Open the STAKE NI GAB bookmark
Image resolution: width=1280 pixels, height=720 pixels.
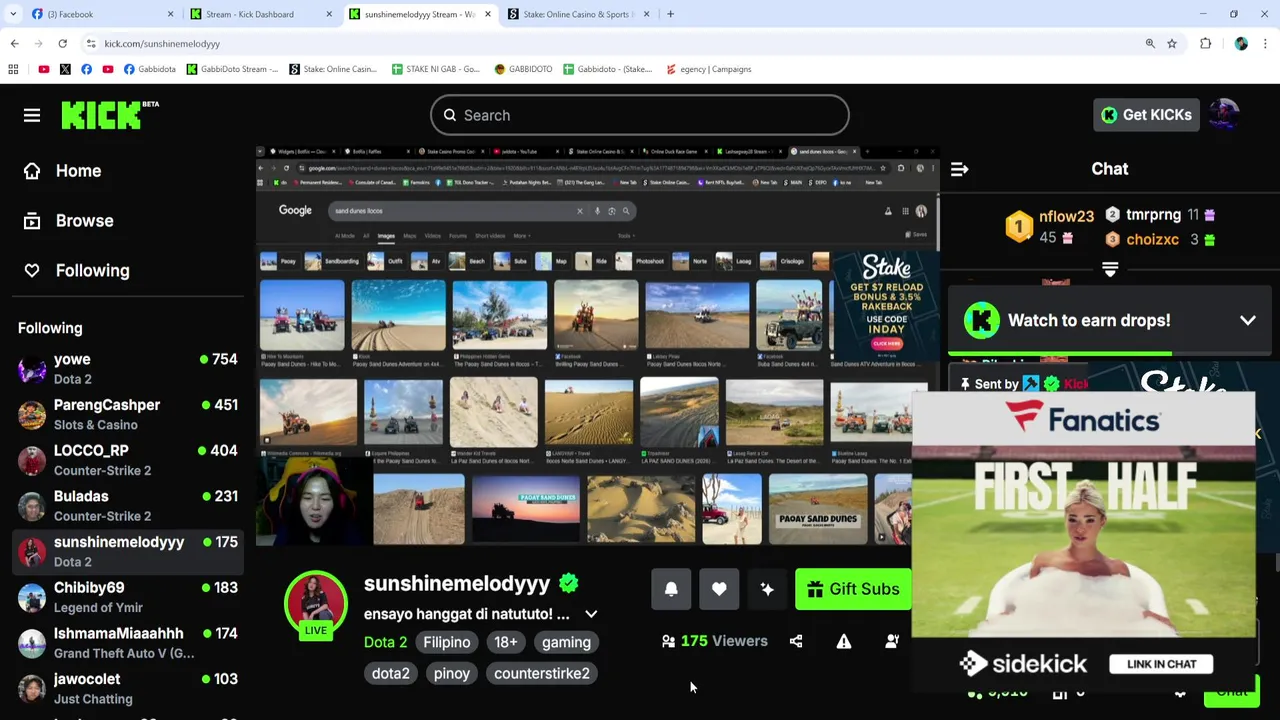[x=435, y=69]
